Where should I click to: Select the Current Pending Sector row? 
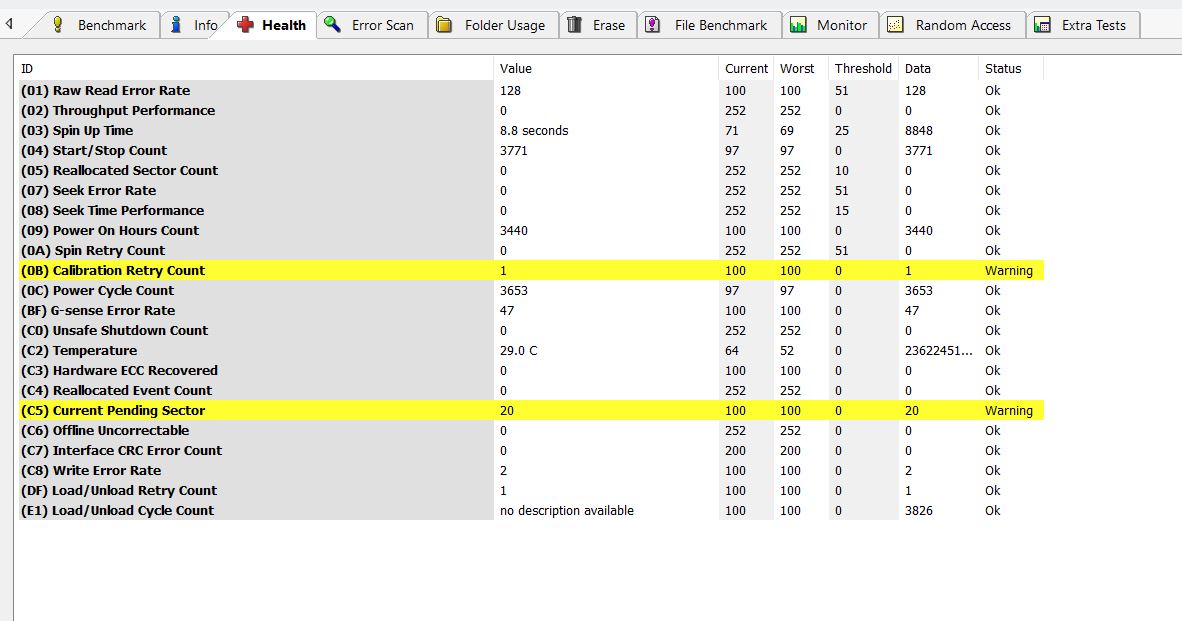click(129, 411)
